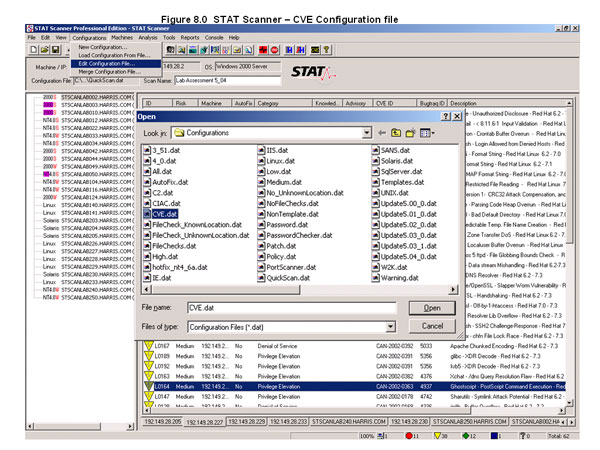The height and width of the screenshot is (450, 600).
Task: Select the highlighted L0164 vulnerability row
Action: (x=354, y=386)
